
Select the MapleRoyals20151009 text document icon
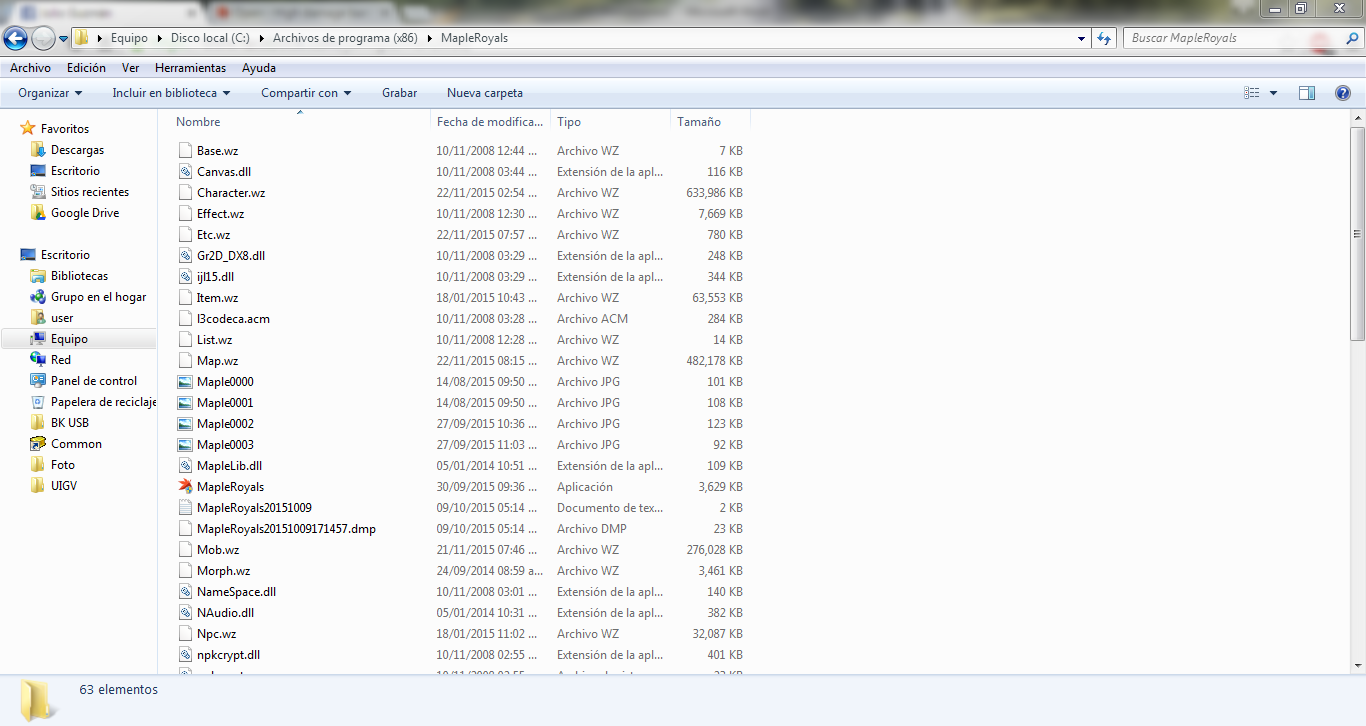point(184,508)
